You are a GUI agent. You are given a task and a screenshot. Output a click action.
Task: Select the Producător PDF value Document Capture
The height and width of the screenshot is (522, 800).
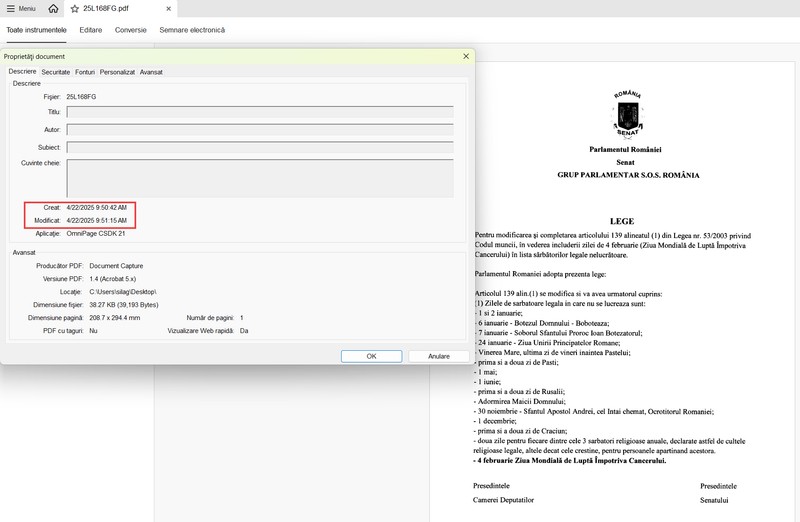pyautogui.click(x=116, y=266)
